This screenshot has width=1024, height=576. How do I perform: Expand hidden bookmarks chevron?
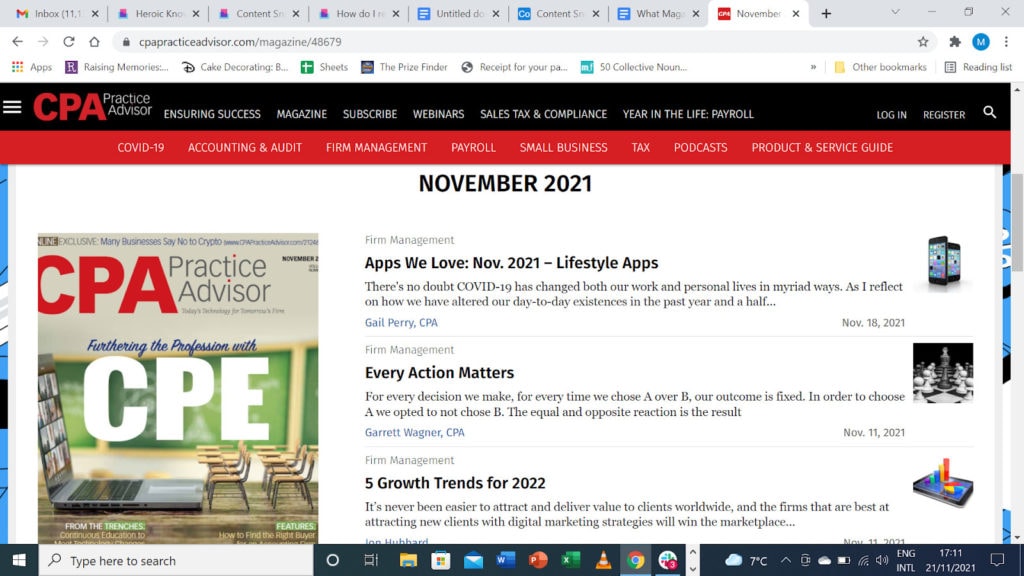pyautogui.click(x=813, y=67)
